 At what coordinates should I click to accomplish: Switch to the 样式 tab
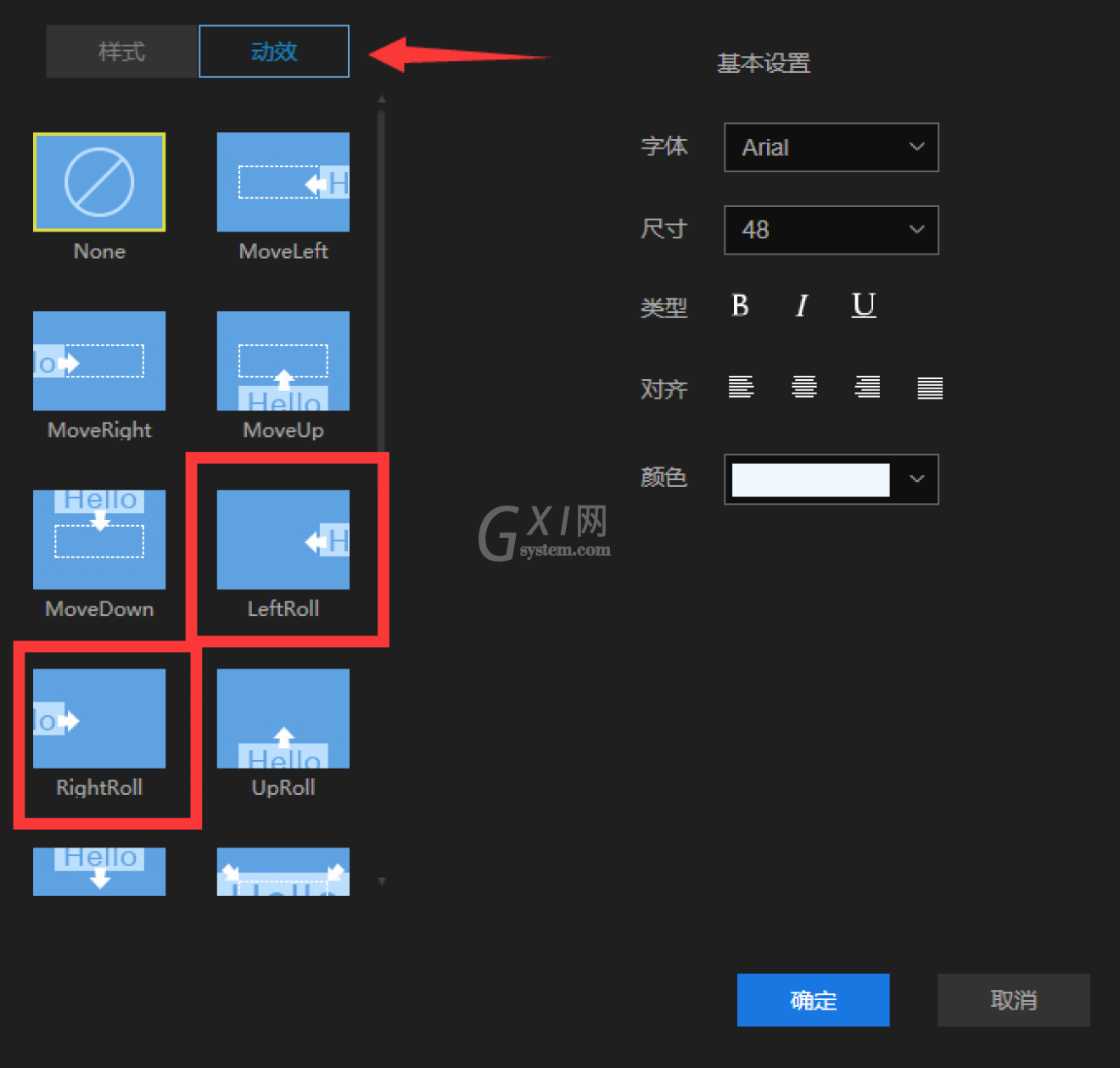tap(122, 52)
